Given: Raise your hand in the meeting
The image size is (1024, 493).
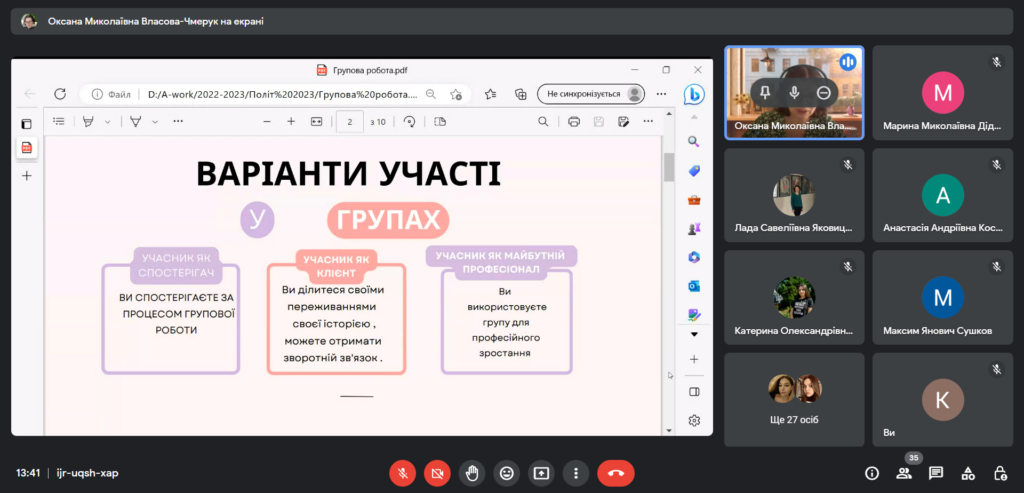Looking at the screenshot, I should [x=472, y=472].
